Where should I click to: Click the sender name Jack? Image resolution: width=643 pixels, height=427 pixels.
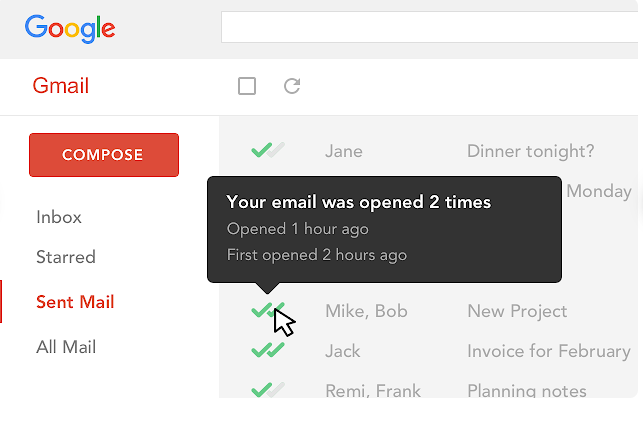pyautogui.click(x=342, y=351)
